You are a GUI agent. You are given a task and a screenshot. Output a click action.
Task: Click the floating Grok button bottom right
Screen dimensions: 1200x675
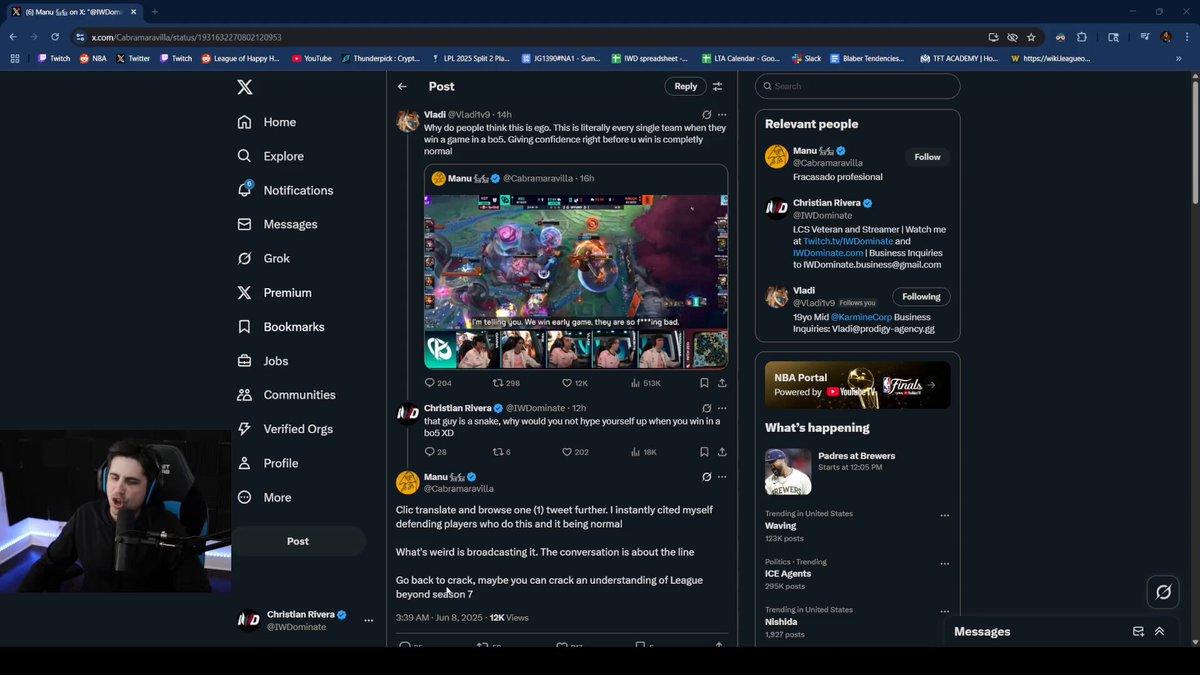pyautogui.click(x=1163, y=592)
